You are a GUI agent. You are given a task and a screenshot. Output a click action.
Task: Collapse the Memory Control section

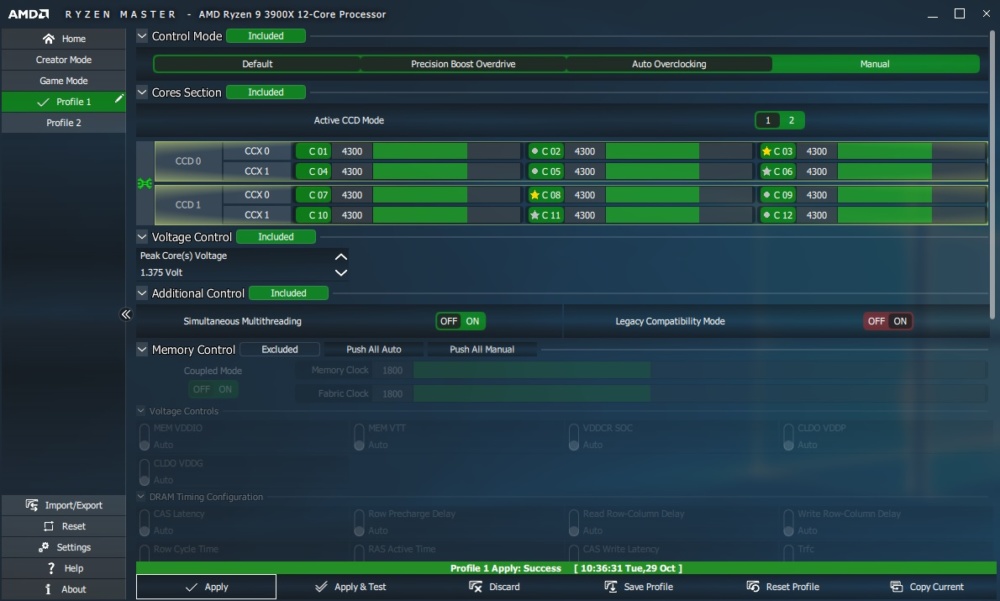(x=142, y=349)
